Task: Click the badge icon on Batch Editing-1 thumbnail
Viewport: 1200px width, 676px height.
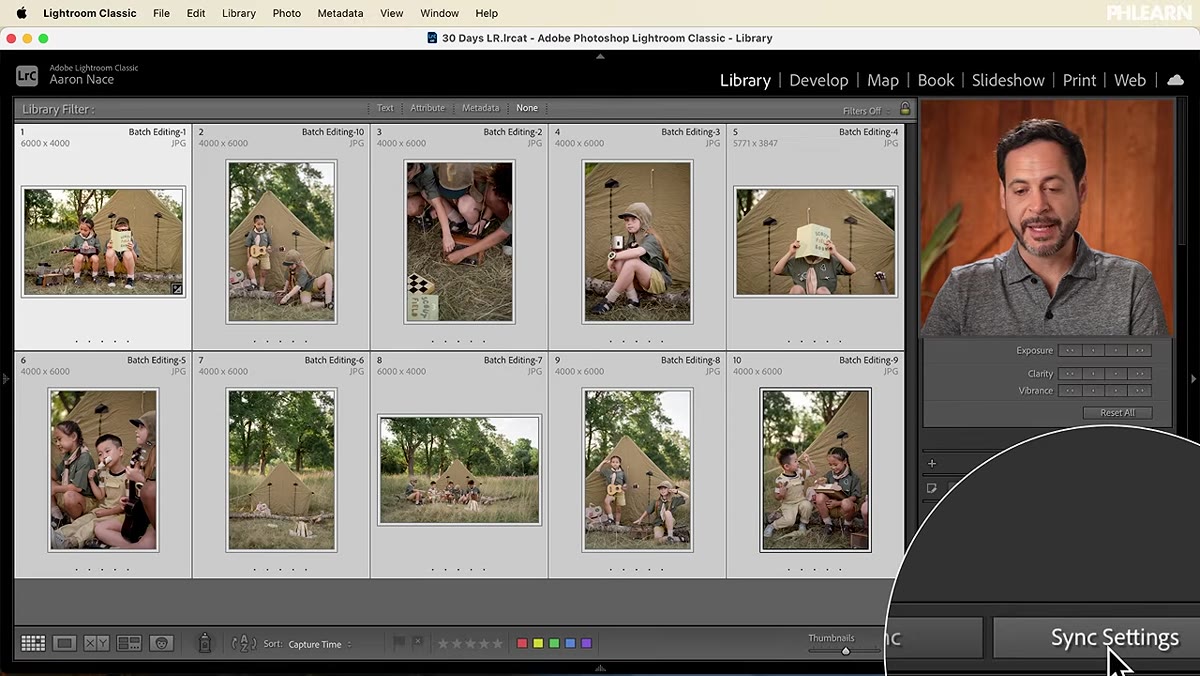Action: point(177,289)
